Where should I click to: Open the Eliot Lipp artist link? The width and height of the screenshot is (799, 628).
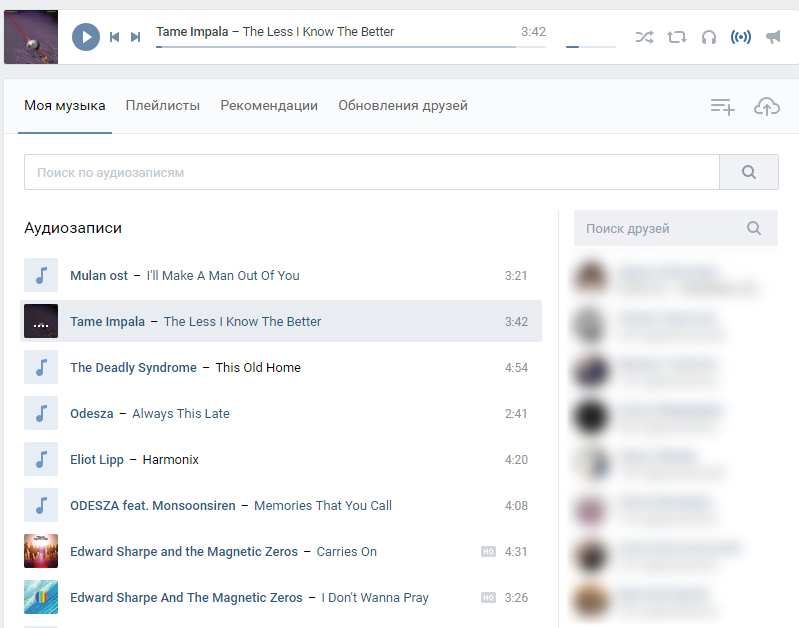click(97, 460)
